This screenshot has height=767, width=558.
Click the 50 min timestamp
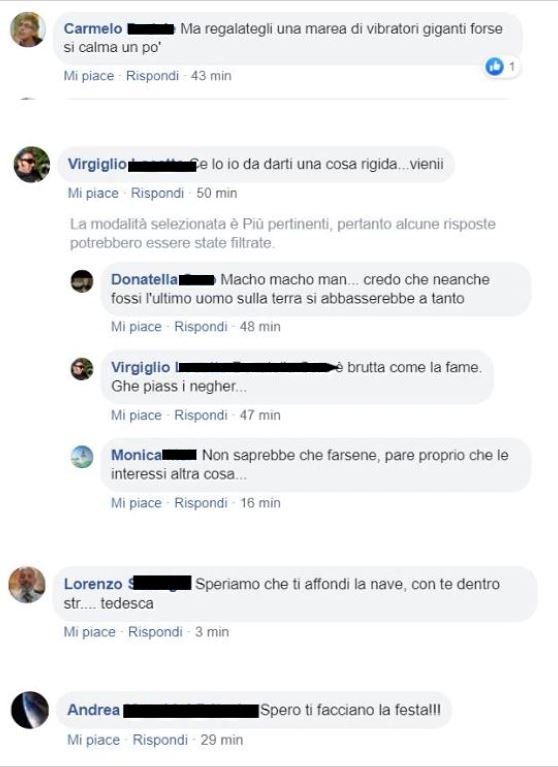(x=217, y=193)
